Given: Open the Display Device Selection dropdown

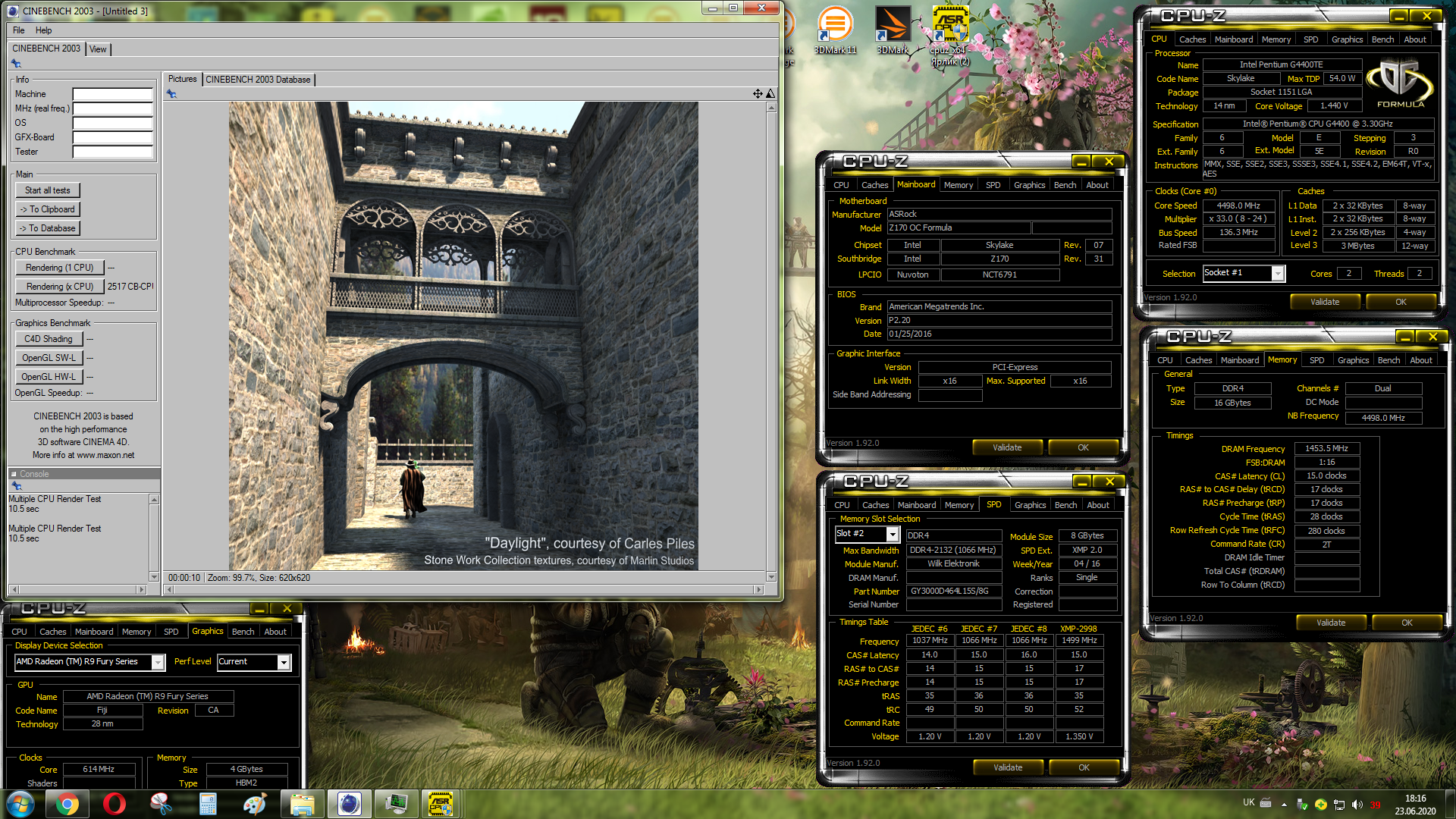Looking at the screenshot, I should 158,663.
